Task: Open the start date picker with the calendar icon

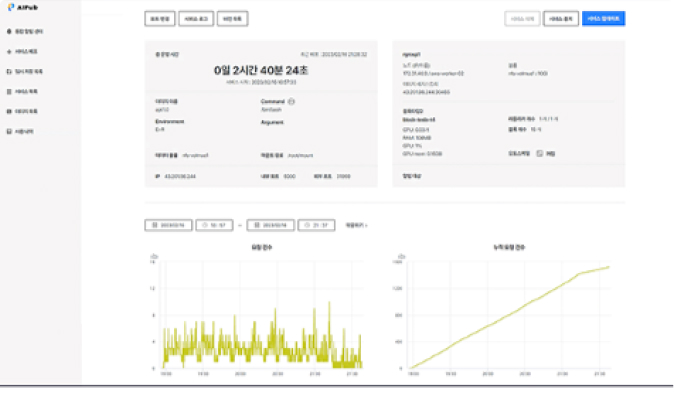Action: pyautogui.click(x=168, y=225)
